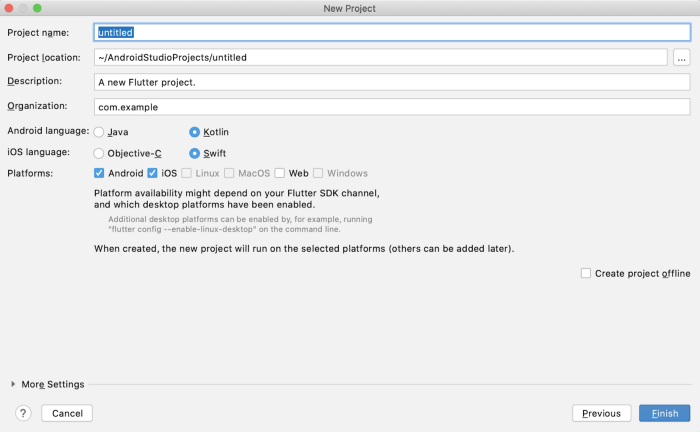The image size is (700, 432).
Task: Enable the Web platform checkbox
Action: (x=280, y=173)
